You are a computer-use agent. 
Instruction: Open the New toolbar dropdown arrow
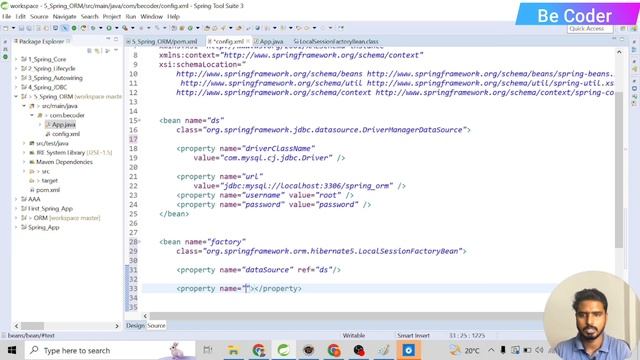(13, 28)
